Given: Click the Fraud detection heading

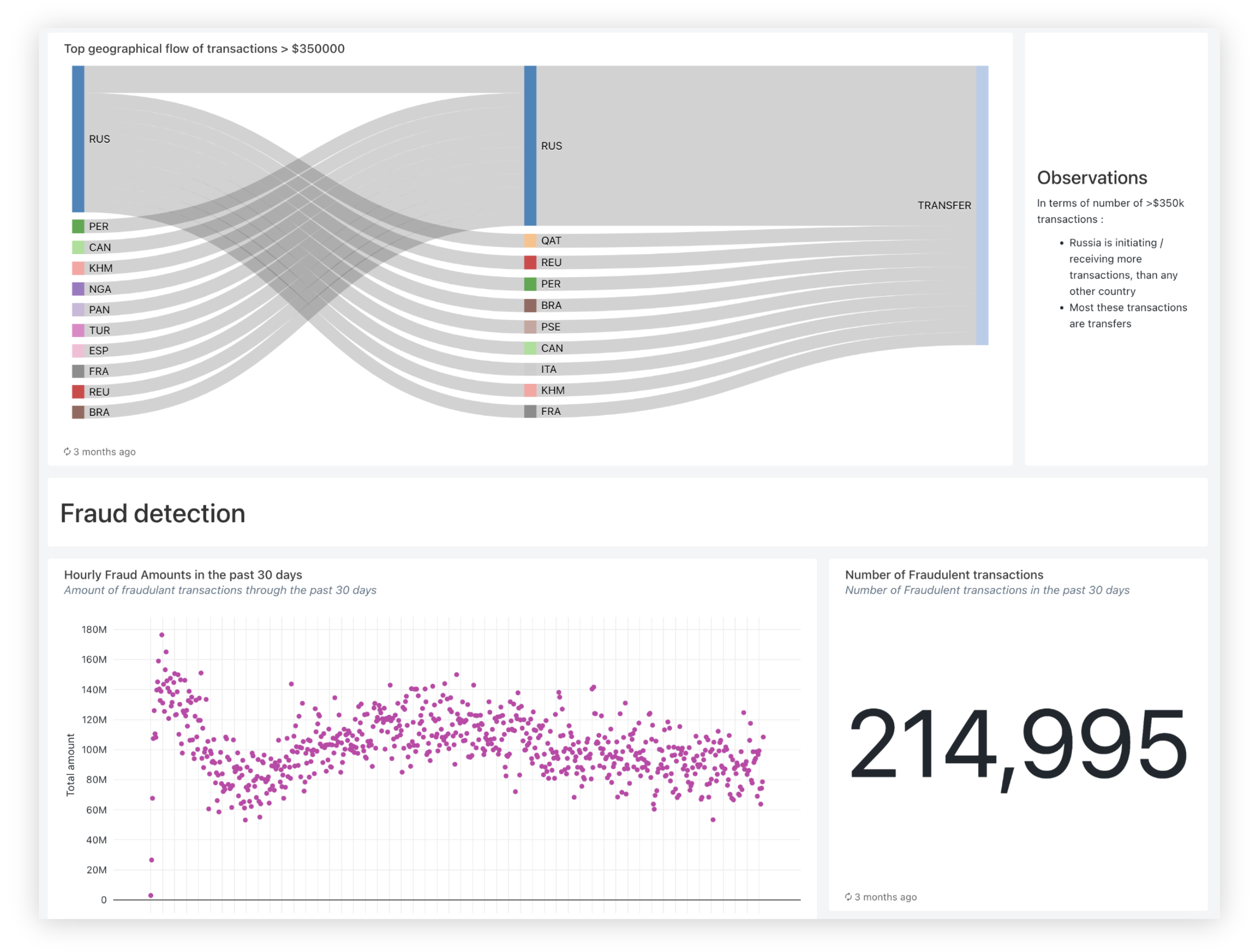Looking at the screenshot, I should [153, 513].
